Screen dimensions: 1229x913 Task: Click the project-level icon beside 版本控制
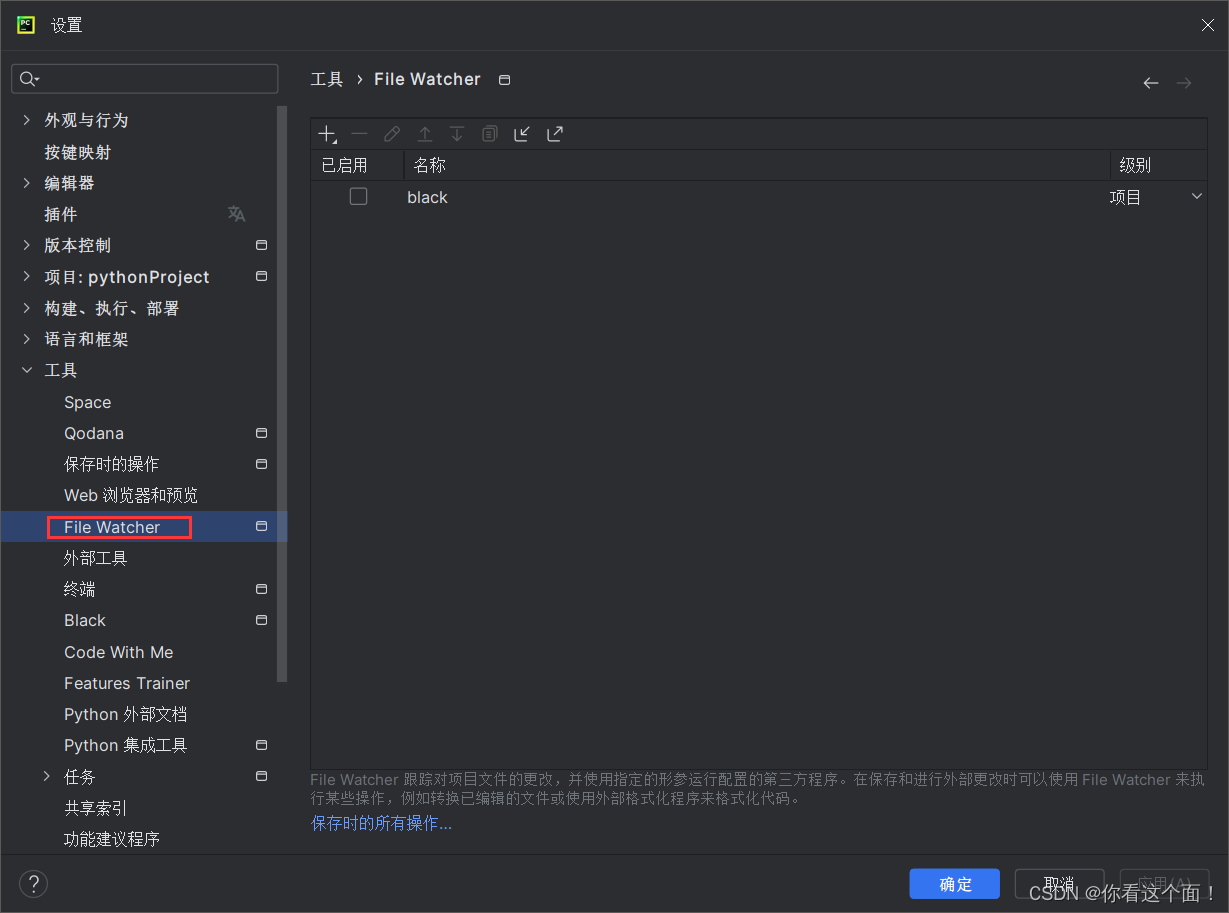pyautogui.click(x=261, y=245)
